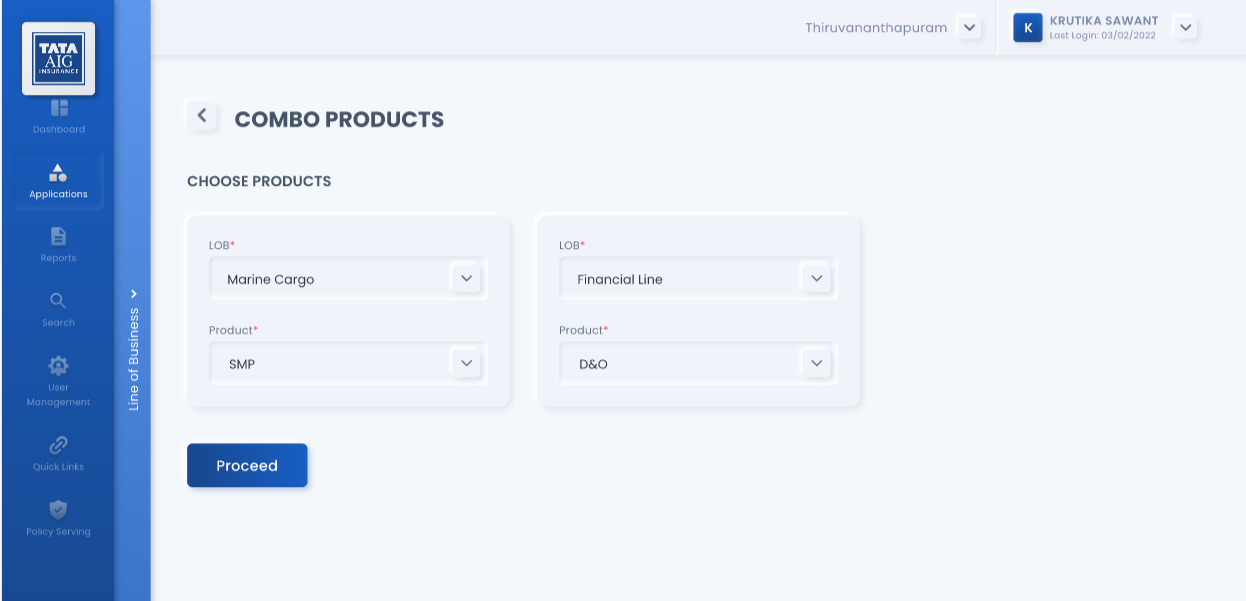Click the Reports menu label
Screen dimensions: 1246x601
click(58, 258)
